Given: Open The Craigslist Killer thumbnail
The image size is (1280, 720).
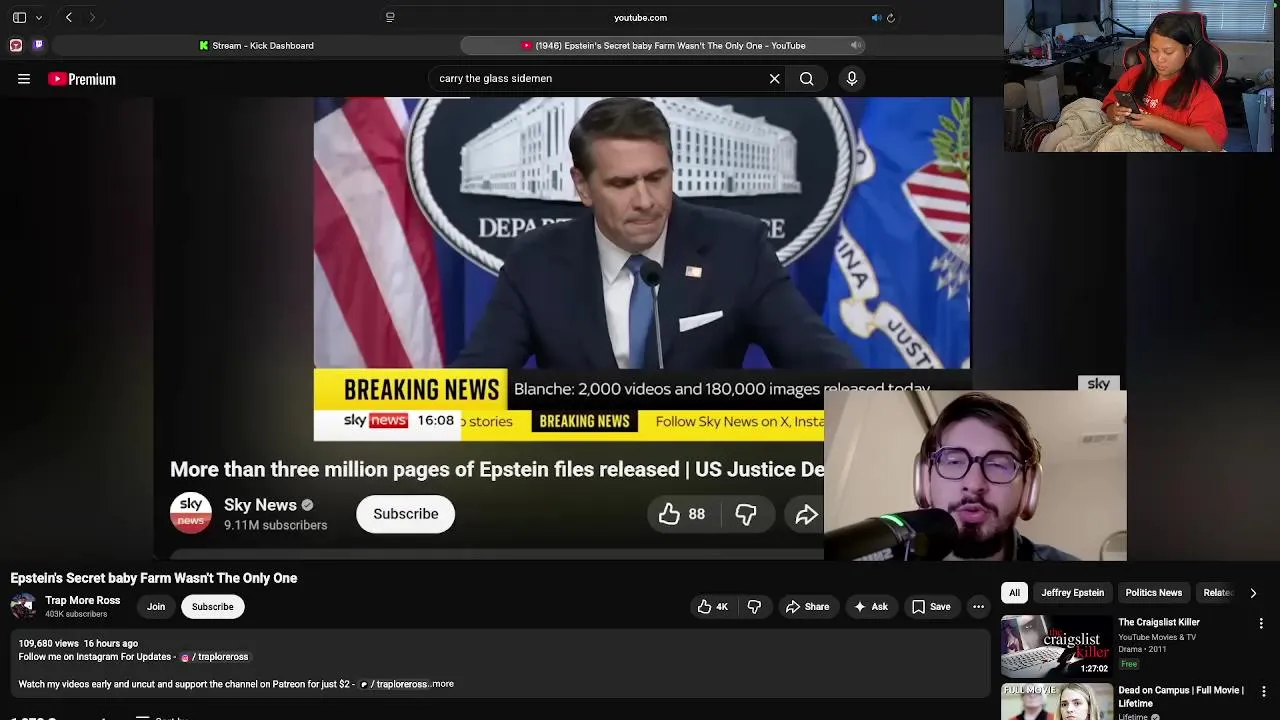Looking at the screenshot, I should (x=1056, y=645).
